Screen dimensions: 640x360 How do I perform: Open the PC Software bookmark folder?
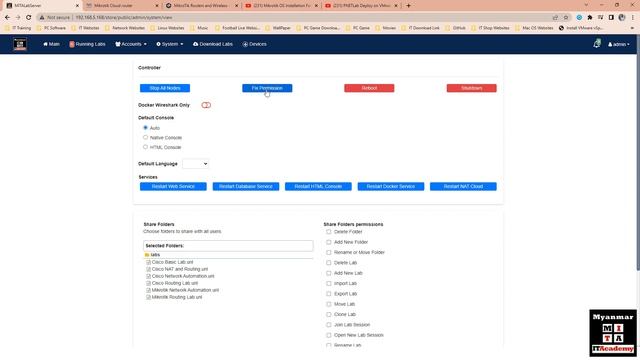(x=51, y=28)
